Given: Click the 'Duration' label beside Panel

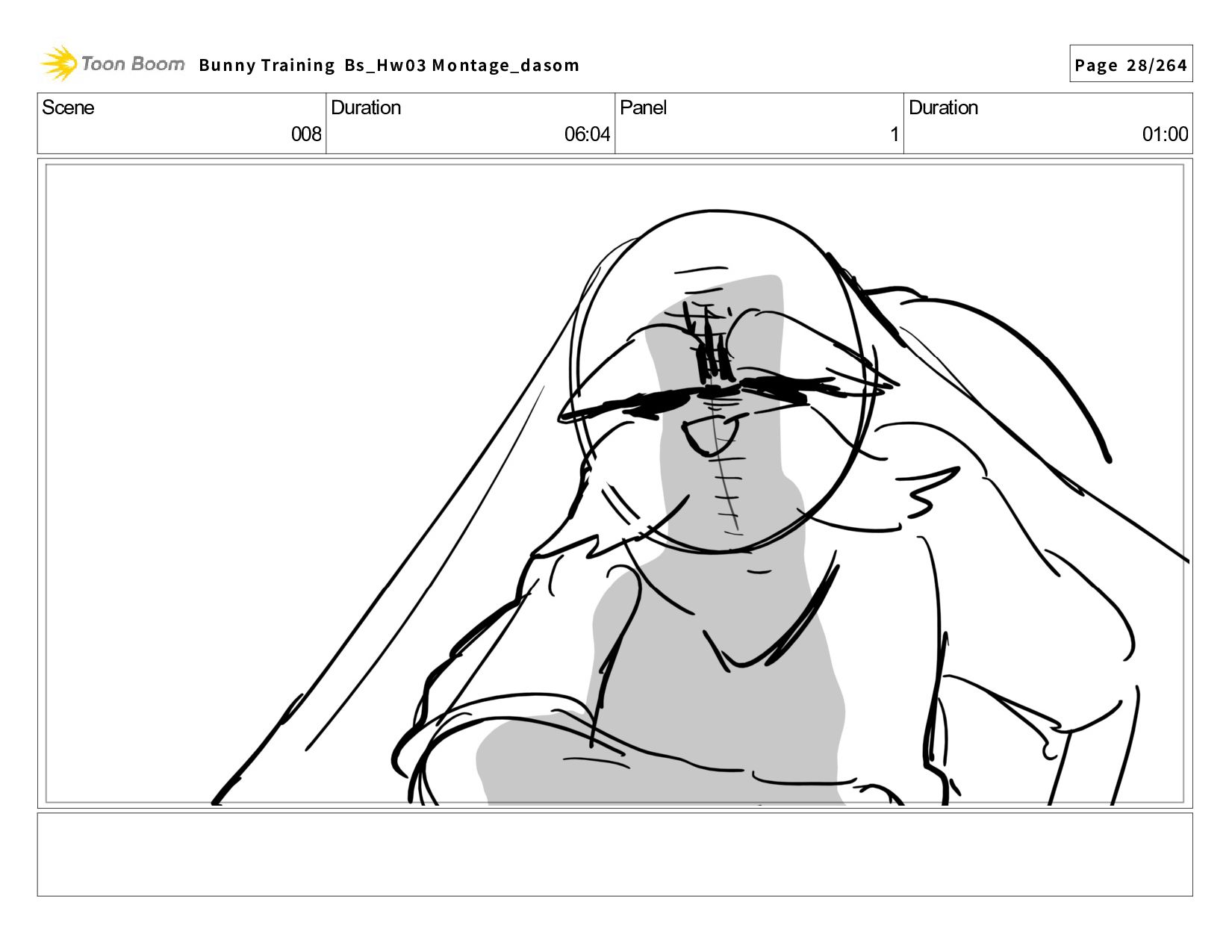Looking at the screenshot, I should pyautogui.click(x=943, y=108).
